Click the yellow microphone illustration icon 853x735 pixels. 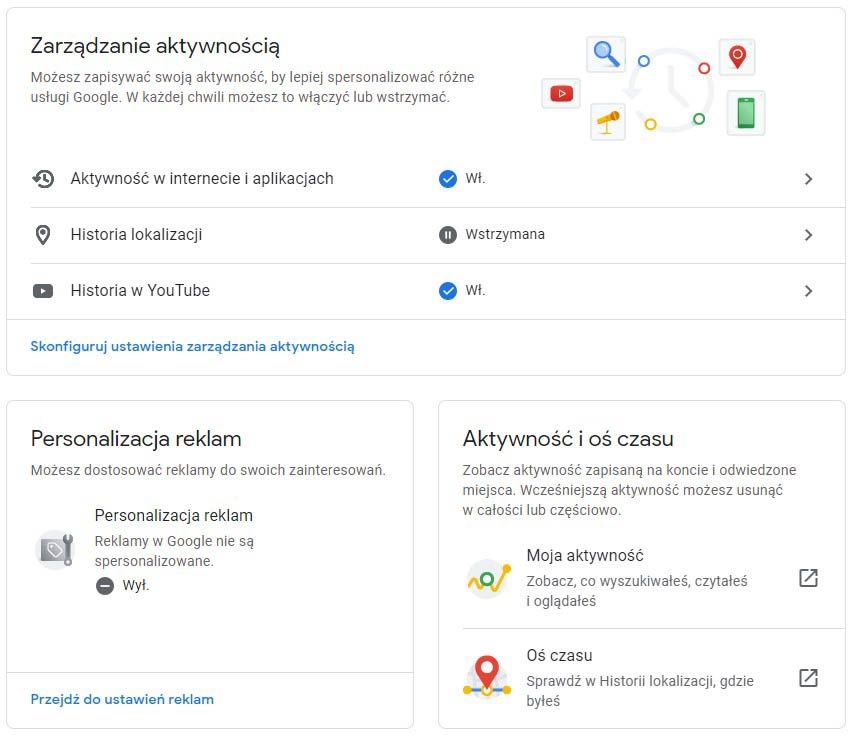608,122
